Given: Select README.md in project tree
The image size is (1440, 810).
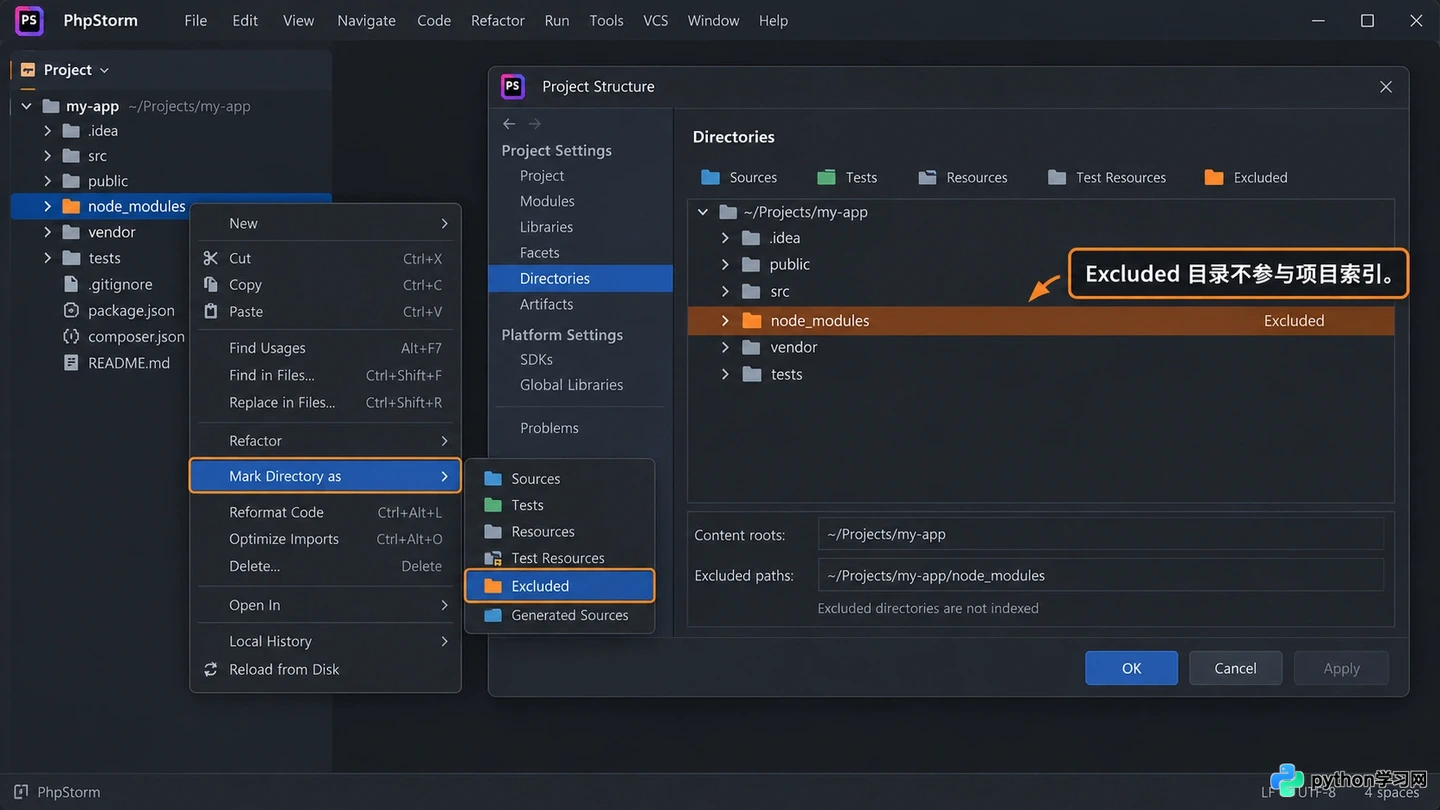Looking at the screenshot, I should 128,363.
